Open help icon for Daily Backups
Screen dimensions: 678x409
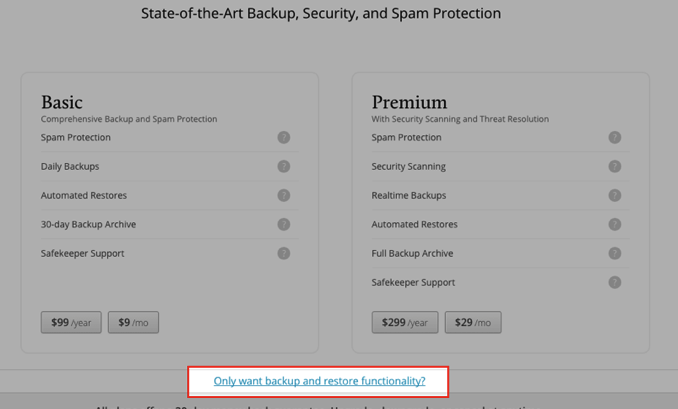click(284, 166)
